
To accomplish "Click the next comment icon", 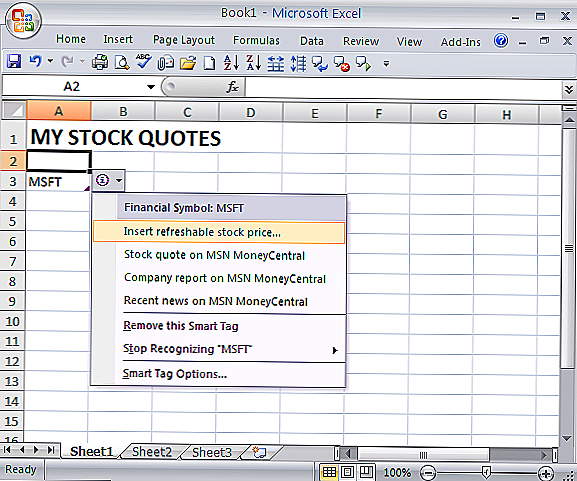I will tap(363, 64).
